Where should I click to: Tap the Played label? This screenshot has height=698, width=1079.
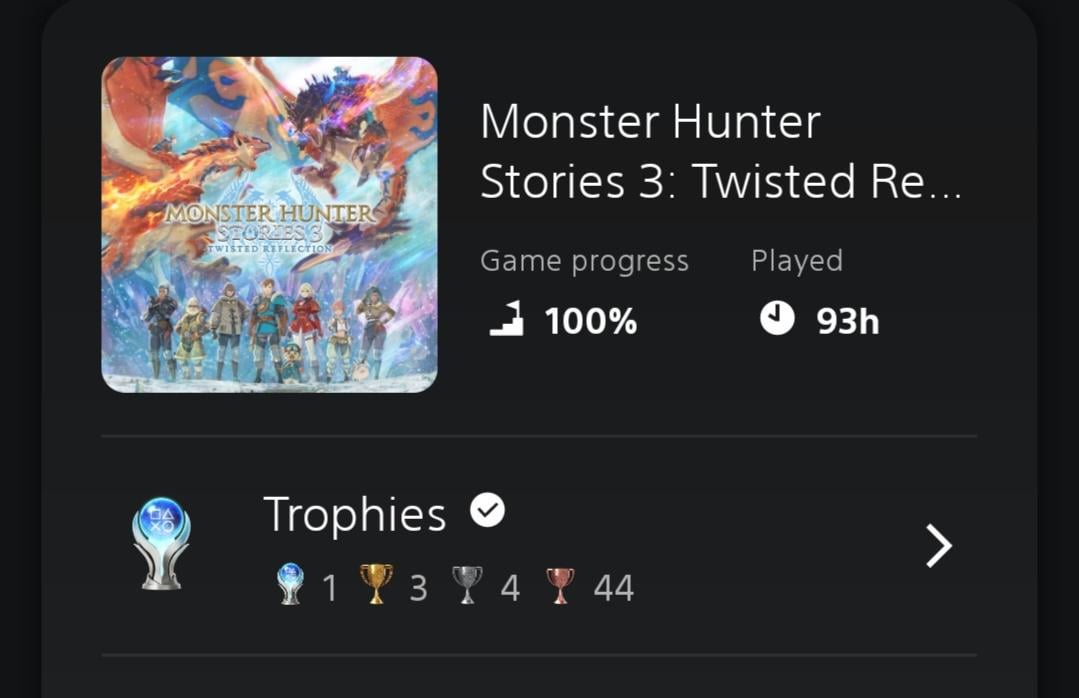click(x=797, y=261)
